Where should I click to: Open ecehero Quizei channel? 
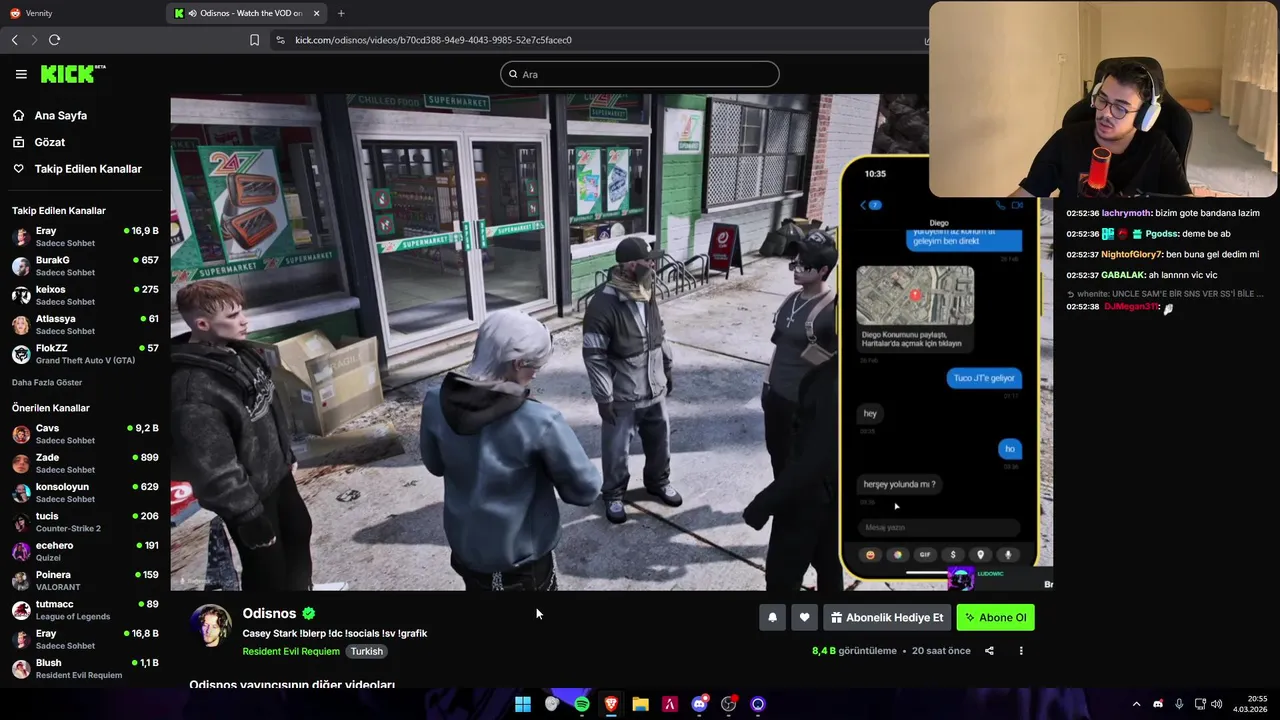click(85, 551)
